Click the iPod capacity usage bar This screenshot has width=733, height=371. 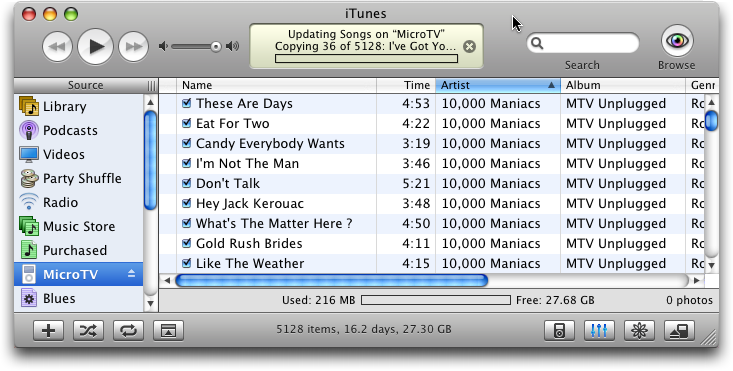coord(436,300)
